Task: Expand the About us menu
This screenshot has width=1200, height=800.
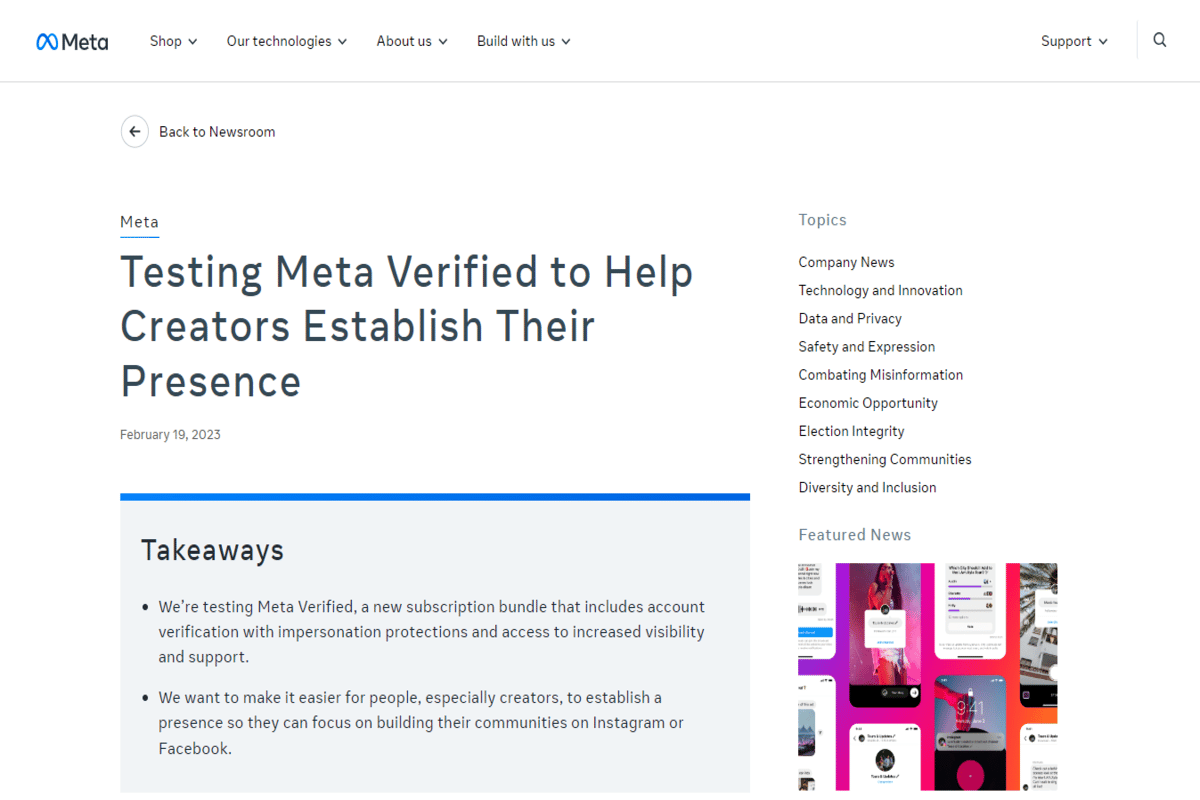Action: [412, 41]
